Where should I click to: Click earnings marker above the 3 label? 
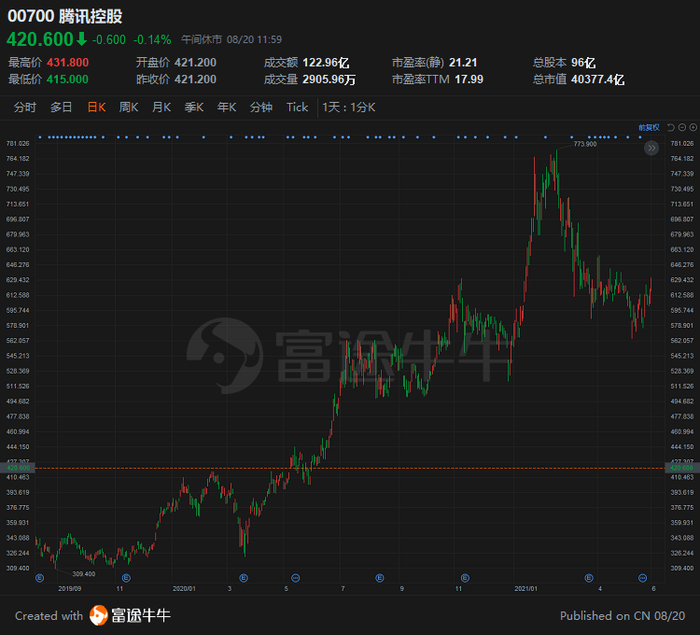pyautogui.click(x=243, y=578)
